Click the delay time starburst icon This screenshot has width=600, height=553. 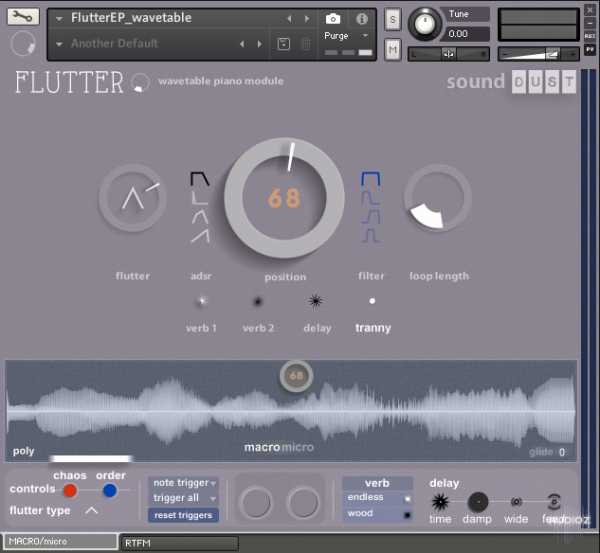pyautogui.click(x=440, y=502)
